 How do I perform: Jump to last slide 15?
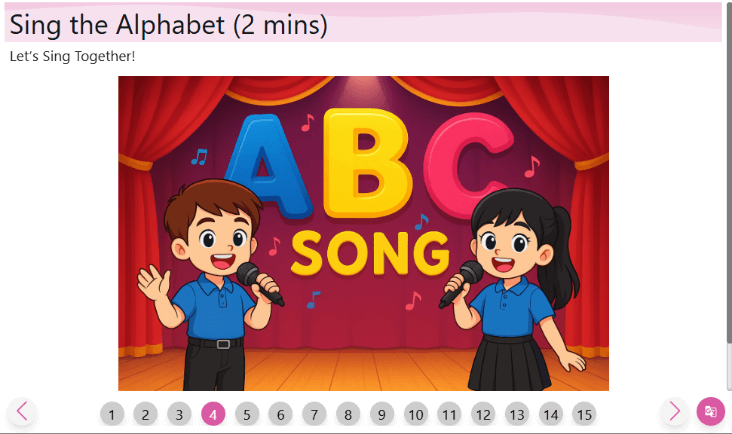pos(584,414)
